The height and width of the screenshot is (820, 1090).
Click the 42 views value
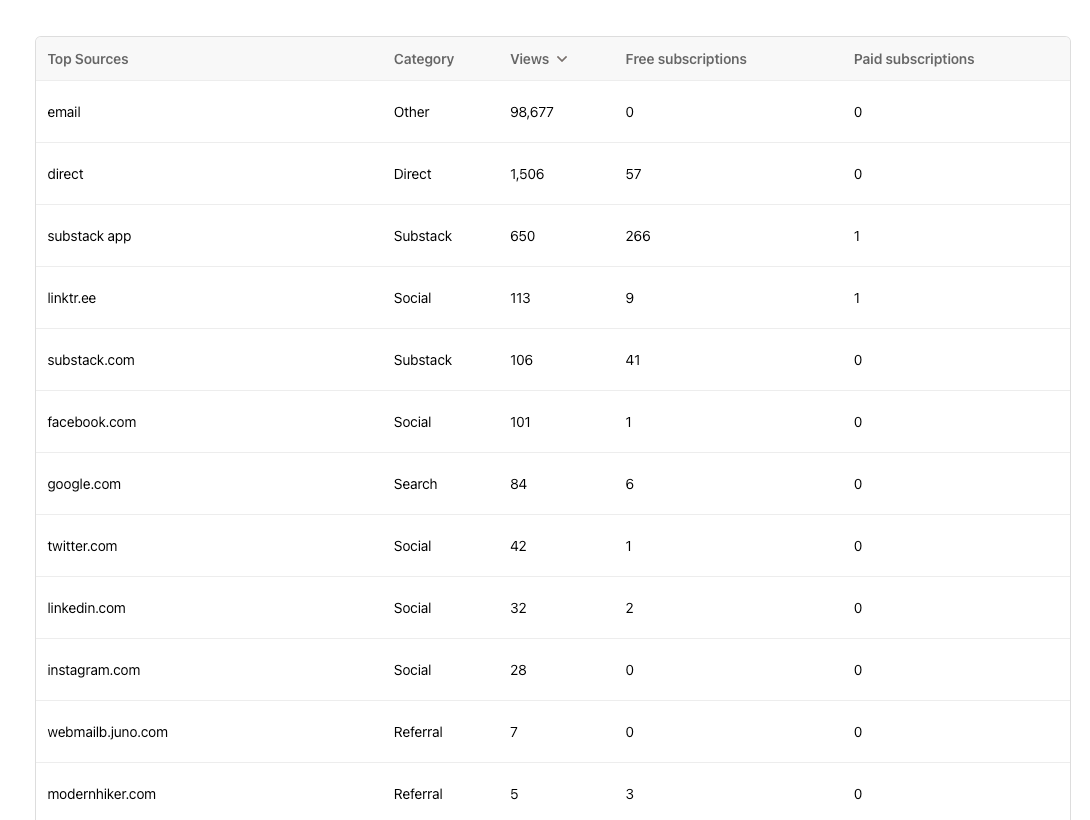tap(519, 546)
